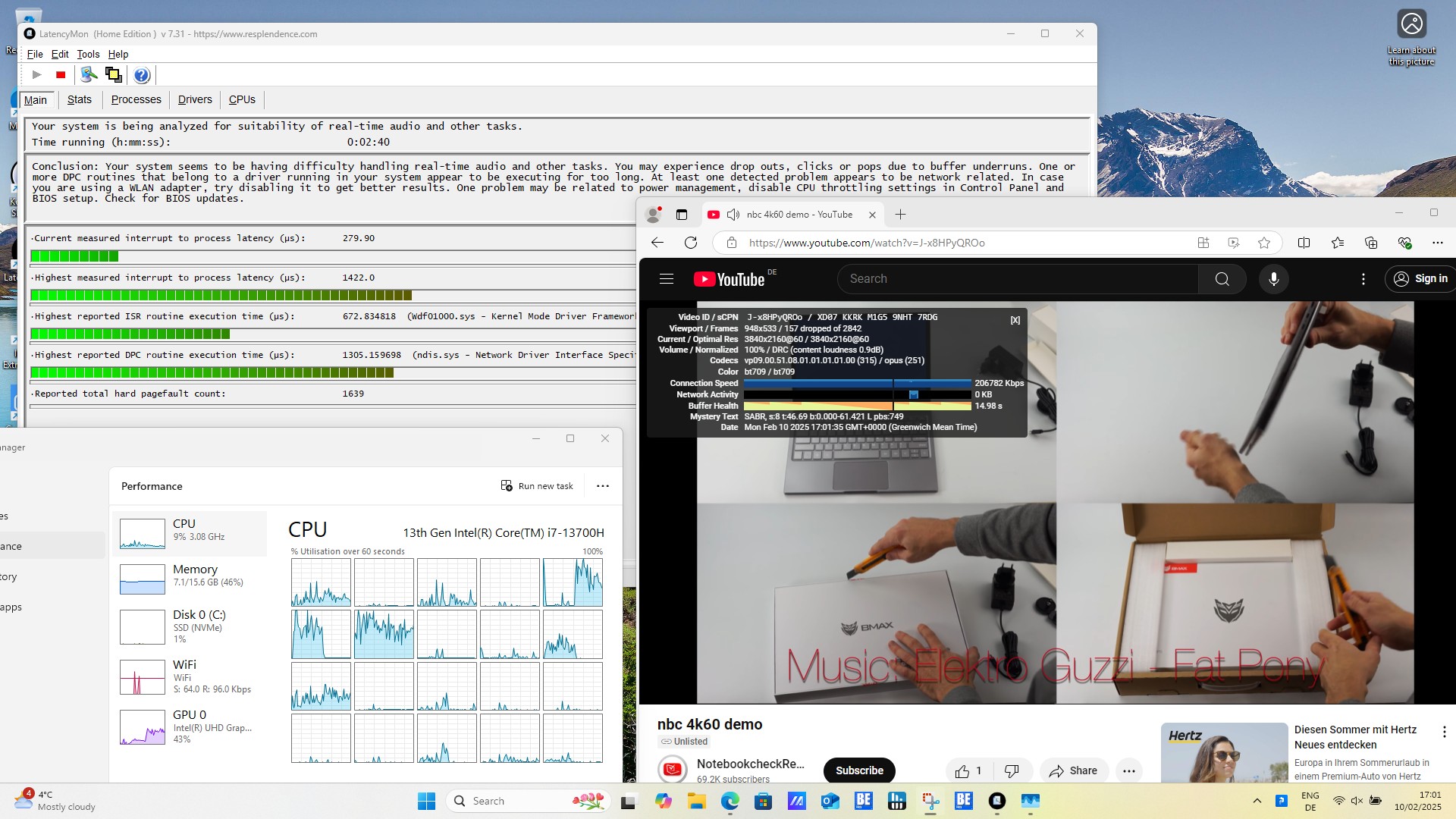Open the Tools menu in LatencyMon

(x=88, y=54)
